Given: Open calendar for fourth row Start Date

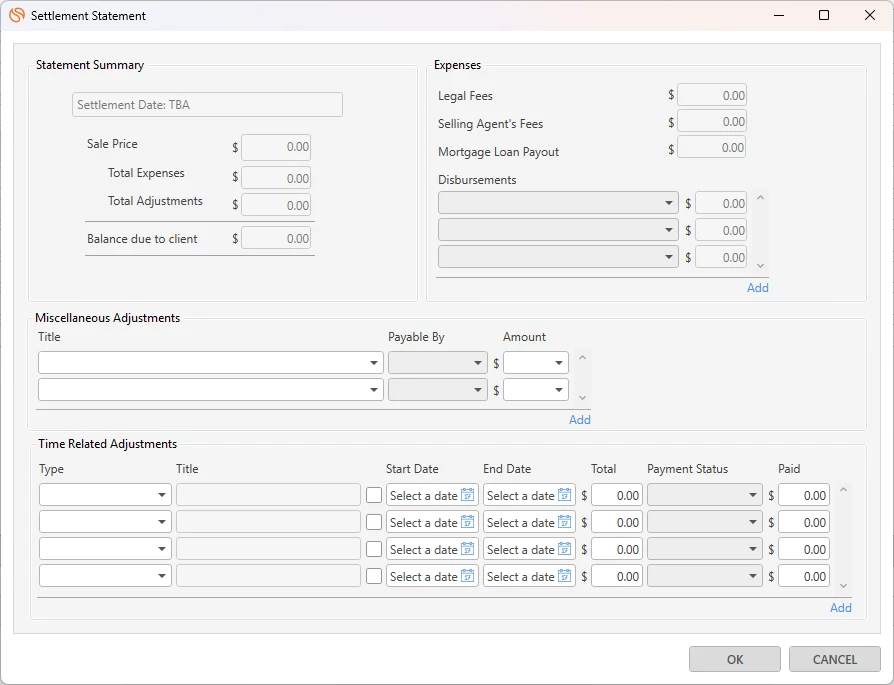Looking at the screenshot, I should pos(468,576).
